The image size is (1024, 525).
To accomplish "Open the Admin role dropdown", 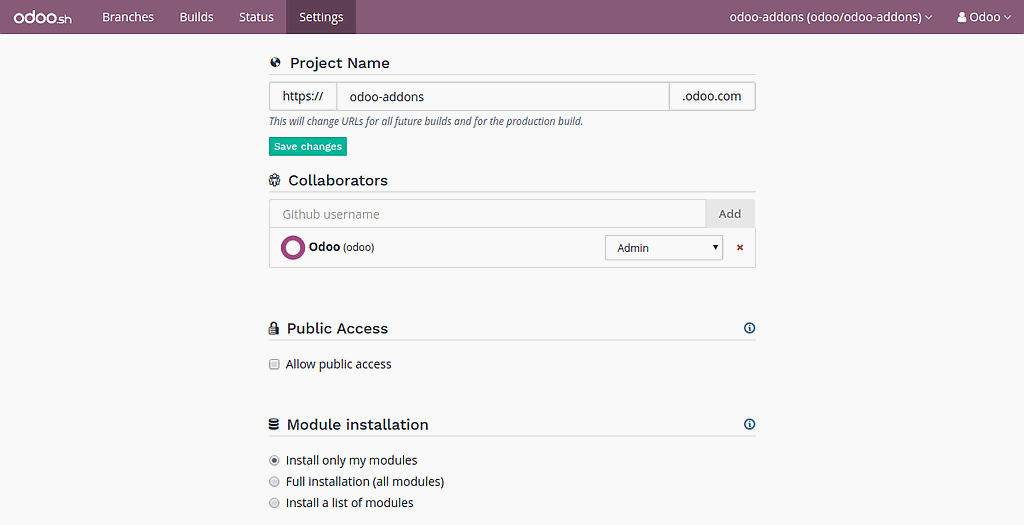I will (x=663, y=248).
